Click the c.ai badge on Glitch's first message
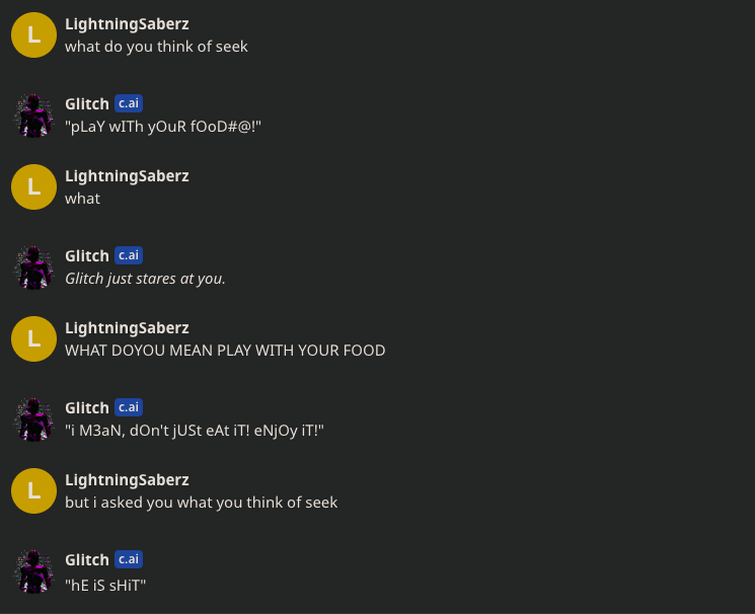This screenshot has height=614, width=755. [x=129, y=104]
